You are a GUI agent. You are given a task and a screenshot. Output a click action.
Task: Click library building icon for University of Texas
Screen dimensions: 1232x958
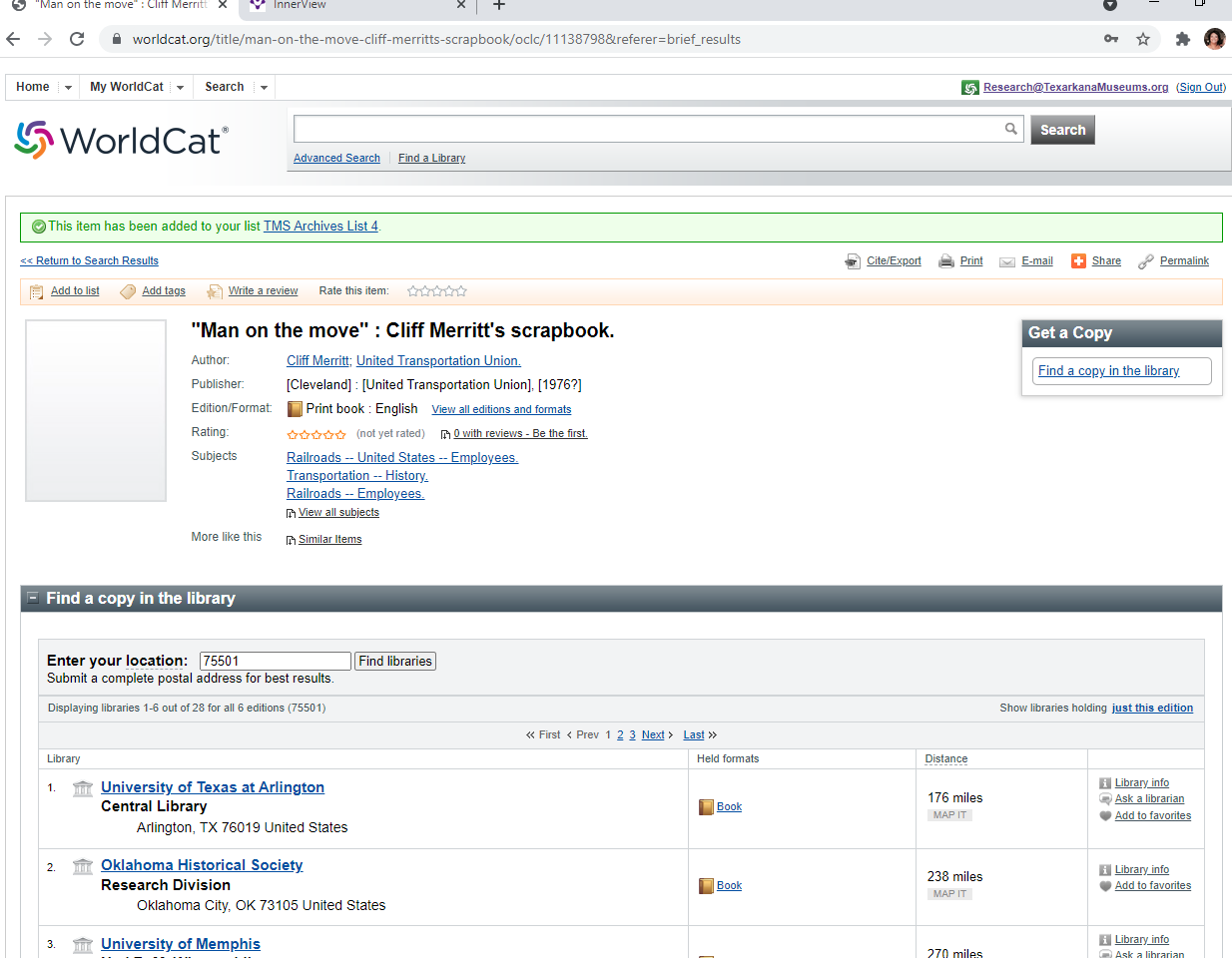(83, 788)
